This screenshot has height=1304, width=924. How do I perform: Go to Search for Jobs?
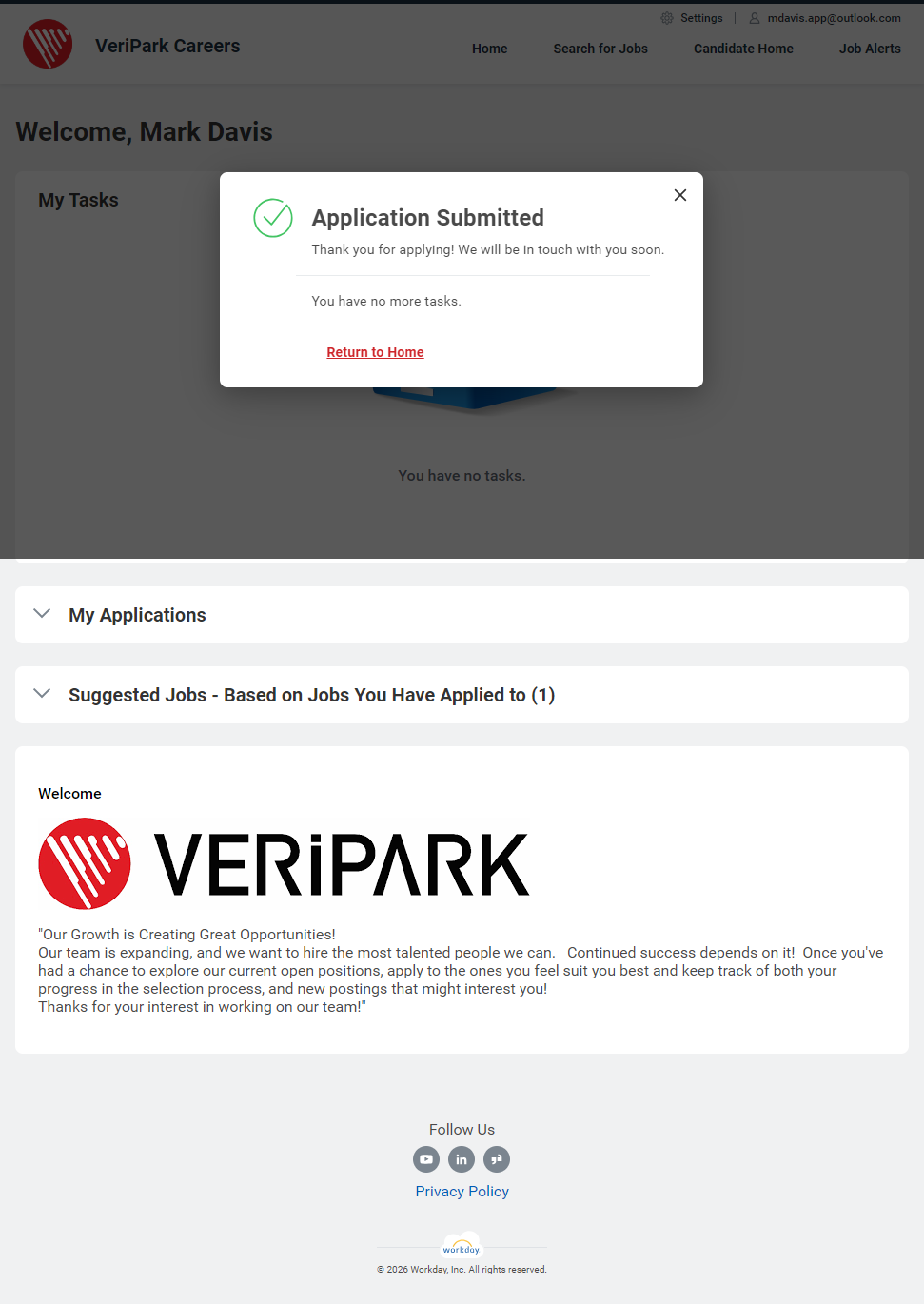[600, 49]
